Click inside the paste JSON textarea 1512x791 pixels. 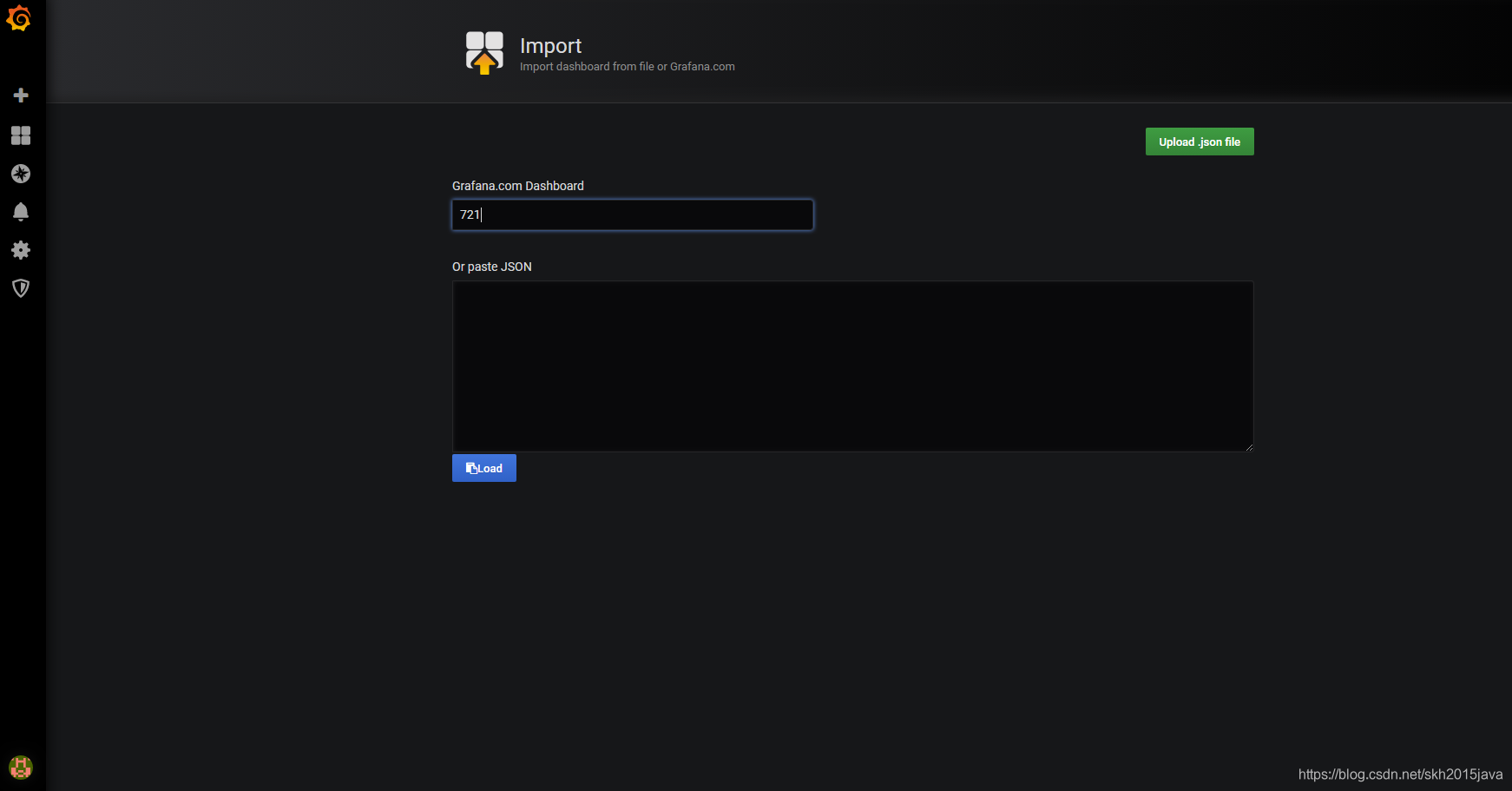(853, 366)
